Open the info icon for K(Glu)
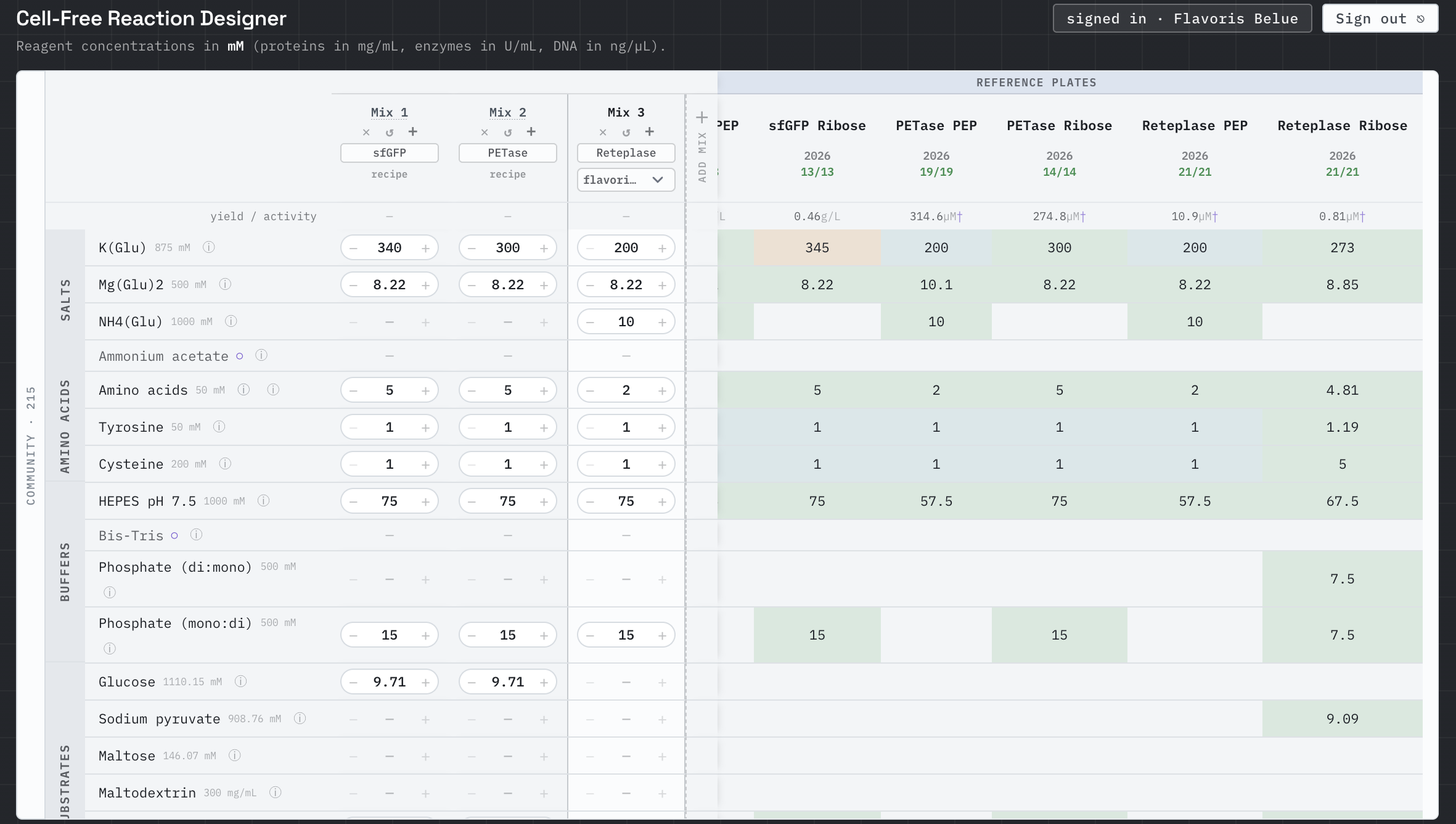 tap(209, 247)
